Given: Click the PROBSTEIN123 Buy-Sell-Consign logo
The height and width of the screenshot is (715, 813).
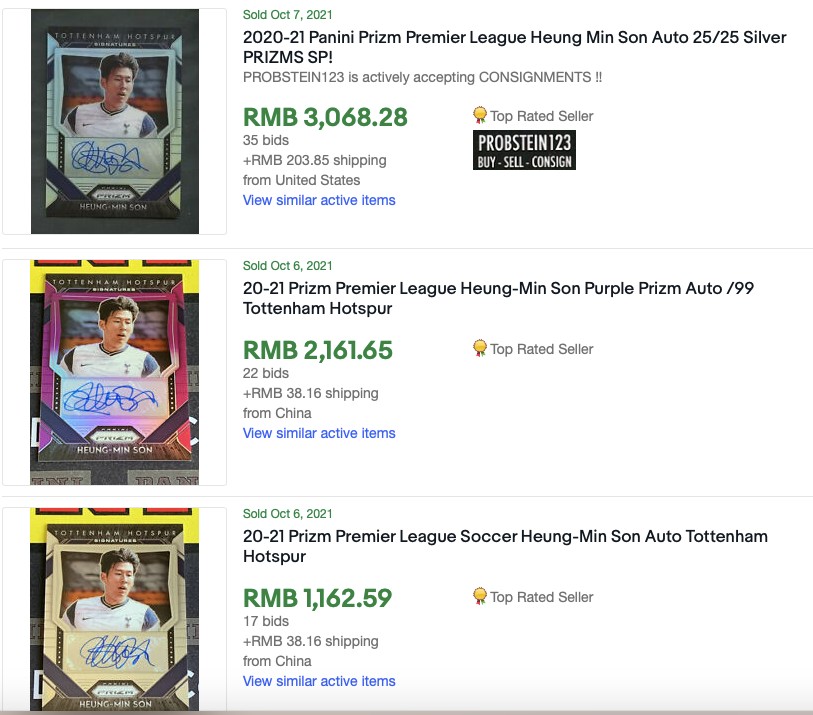Looking at the screenshot, I should (x=524, y=150).
